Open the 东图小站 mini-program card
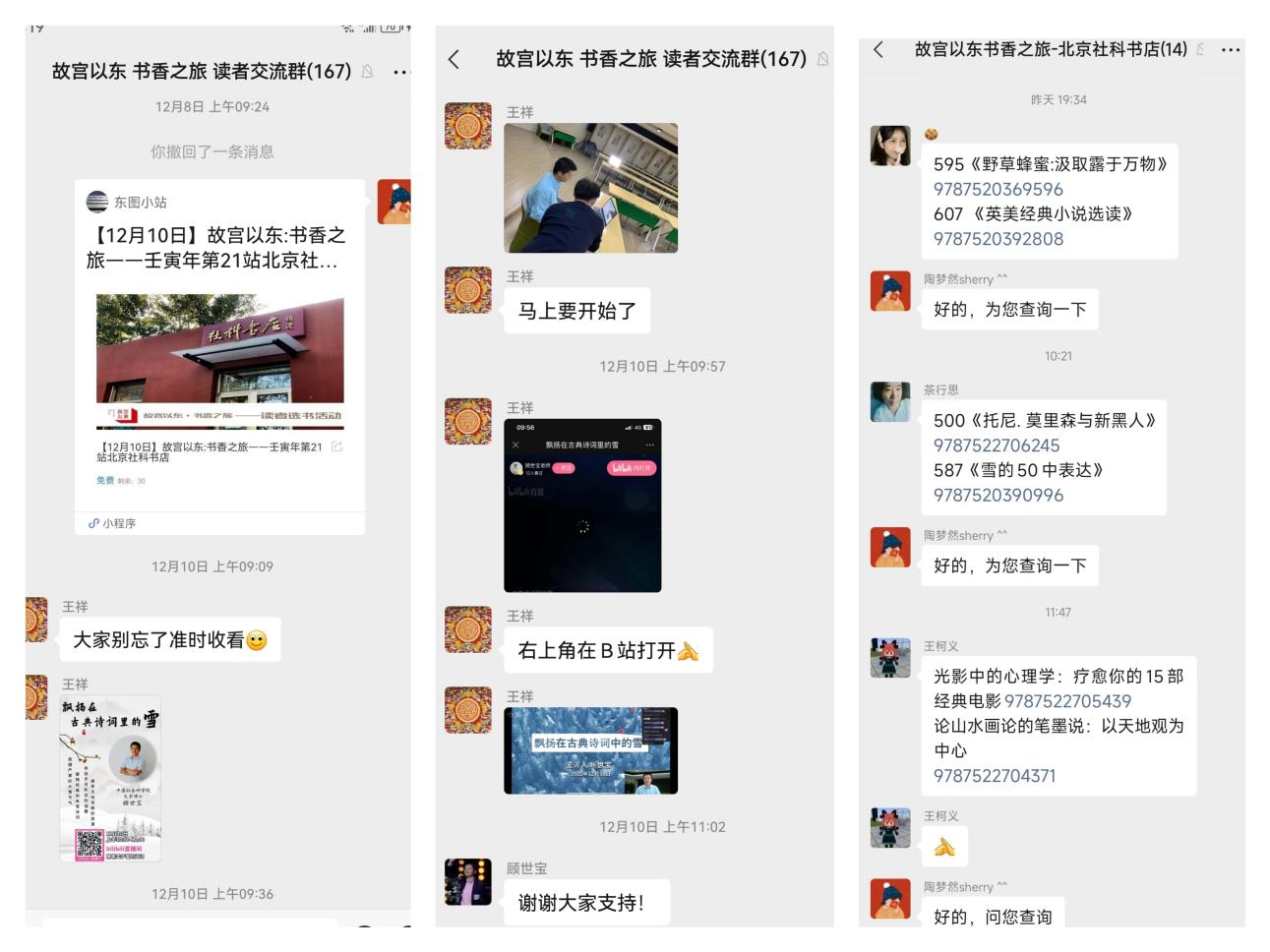The height and width of the screenshot is (952, 1270). (x=220, y=357)
